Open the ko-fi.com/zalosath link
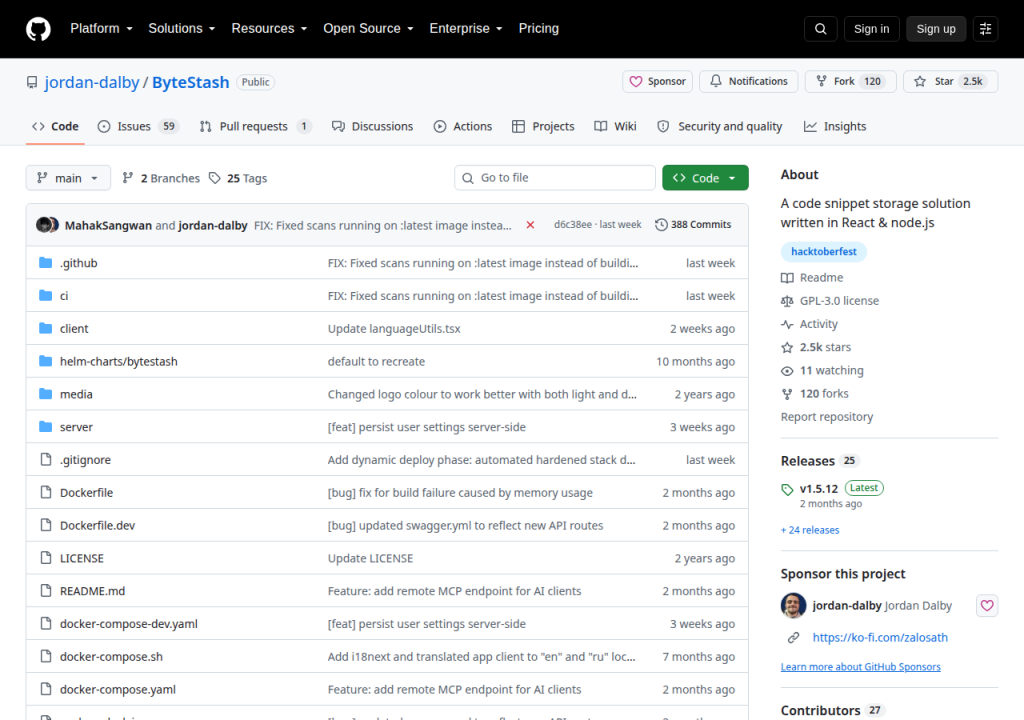1024x720 pixels. pyautogui.click(x=880, y=638)
